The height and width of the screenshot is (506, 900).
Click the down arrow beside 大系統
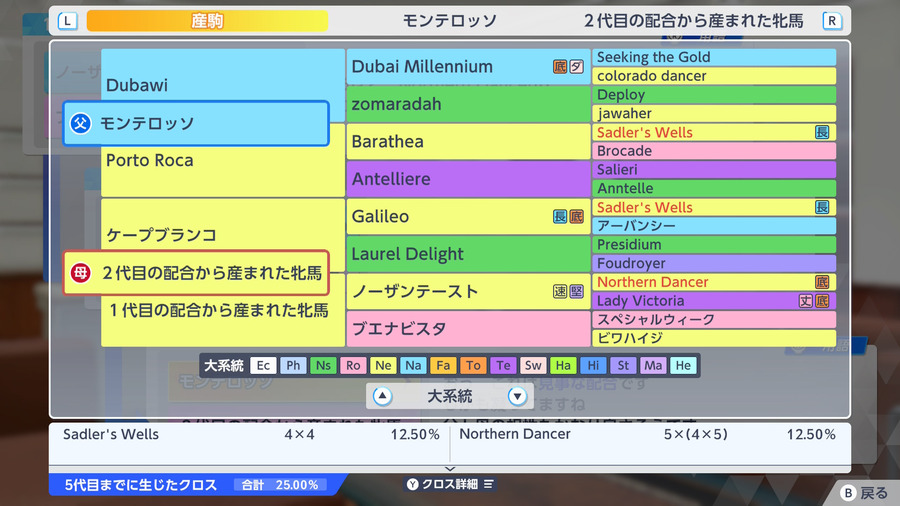(517, 396)
